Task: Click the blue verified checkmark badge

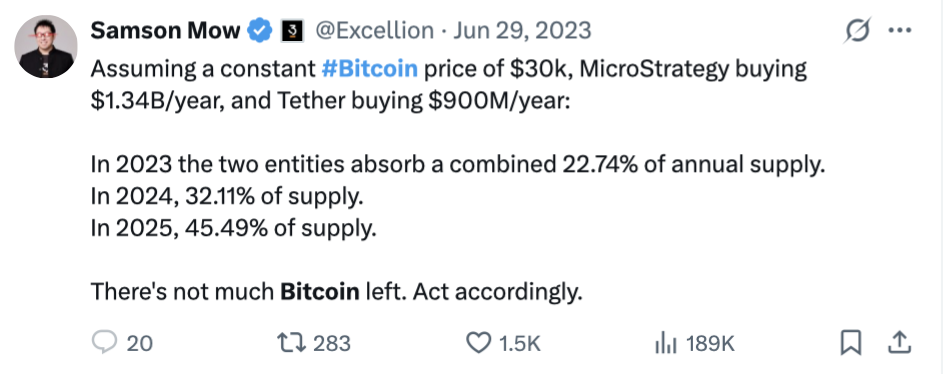Action: [x=260, y=30]
